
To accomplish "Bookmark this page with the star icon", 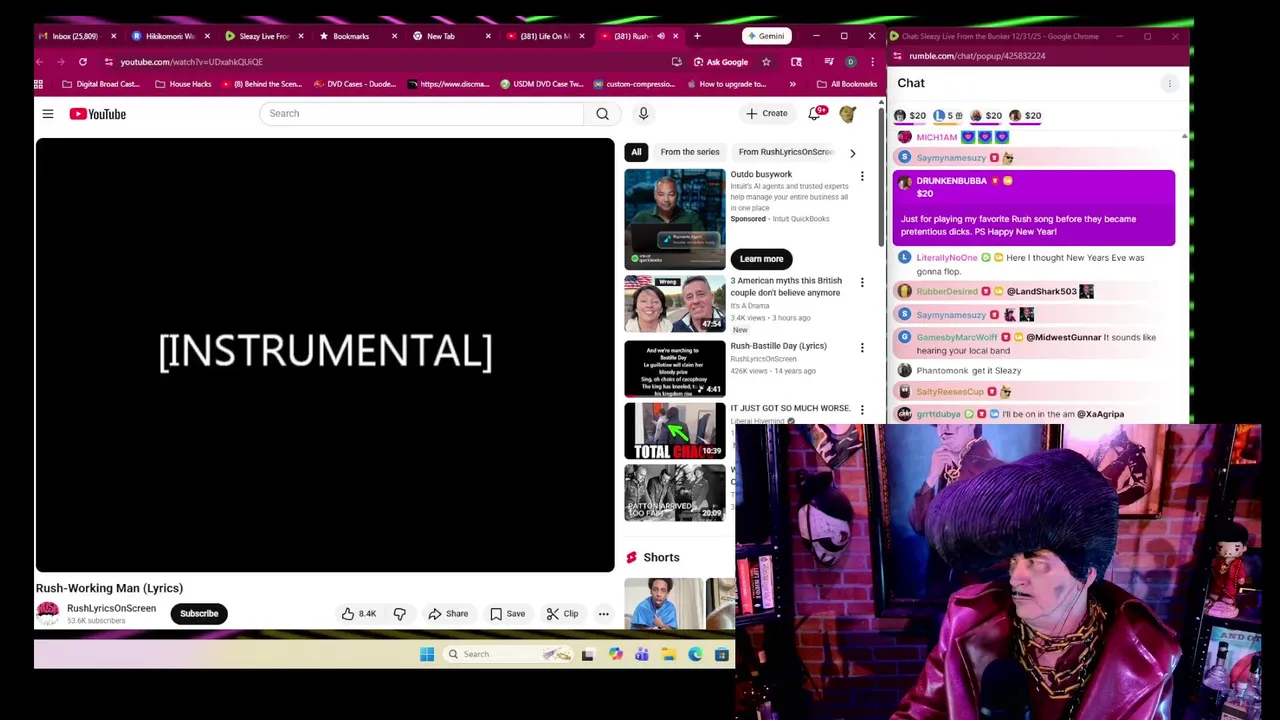I will [x=766, y=62].
